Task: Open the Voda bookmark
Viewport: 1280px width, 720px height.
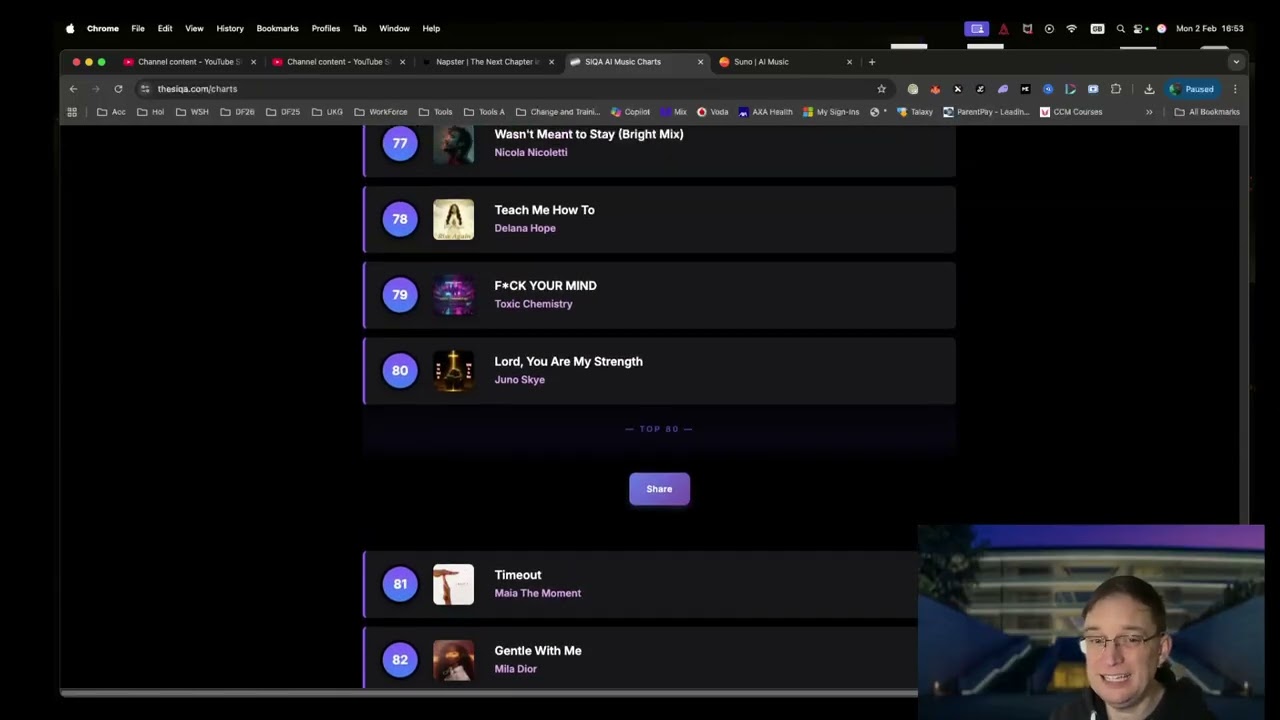Action: 713,112
